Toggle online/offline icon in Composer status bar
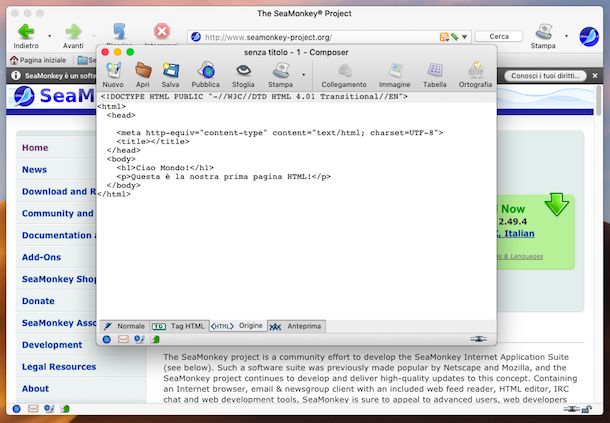610x423 pixels. click(x=478, y=339)
